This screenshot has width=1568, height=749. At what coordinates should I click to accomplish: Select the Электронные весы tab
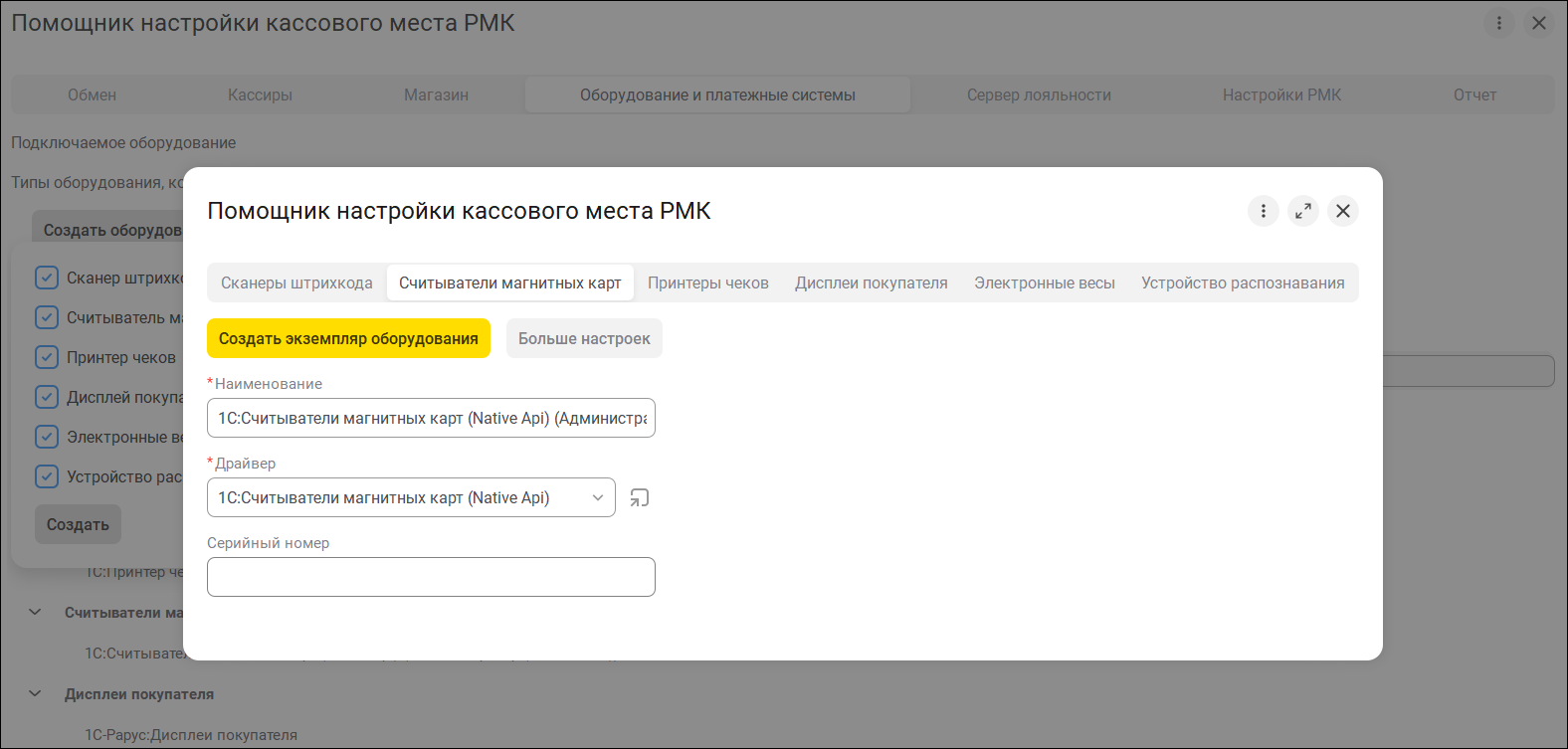(1045, 283)
